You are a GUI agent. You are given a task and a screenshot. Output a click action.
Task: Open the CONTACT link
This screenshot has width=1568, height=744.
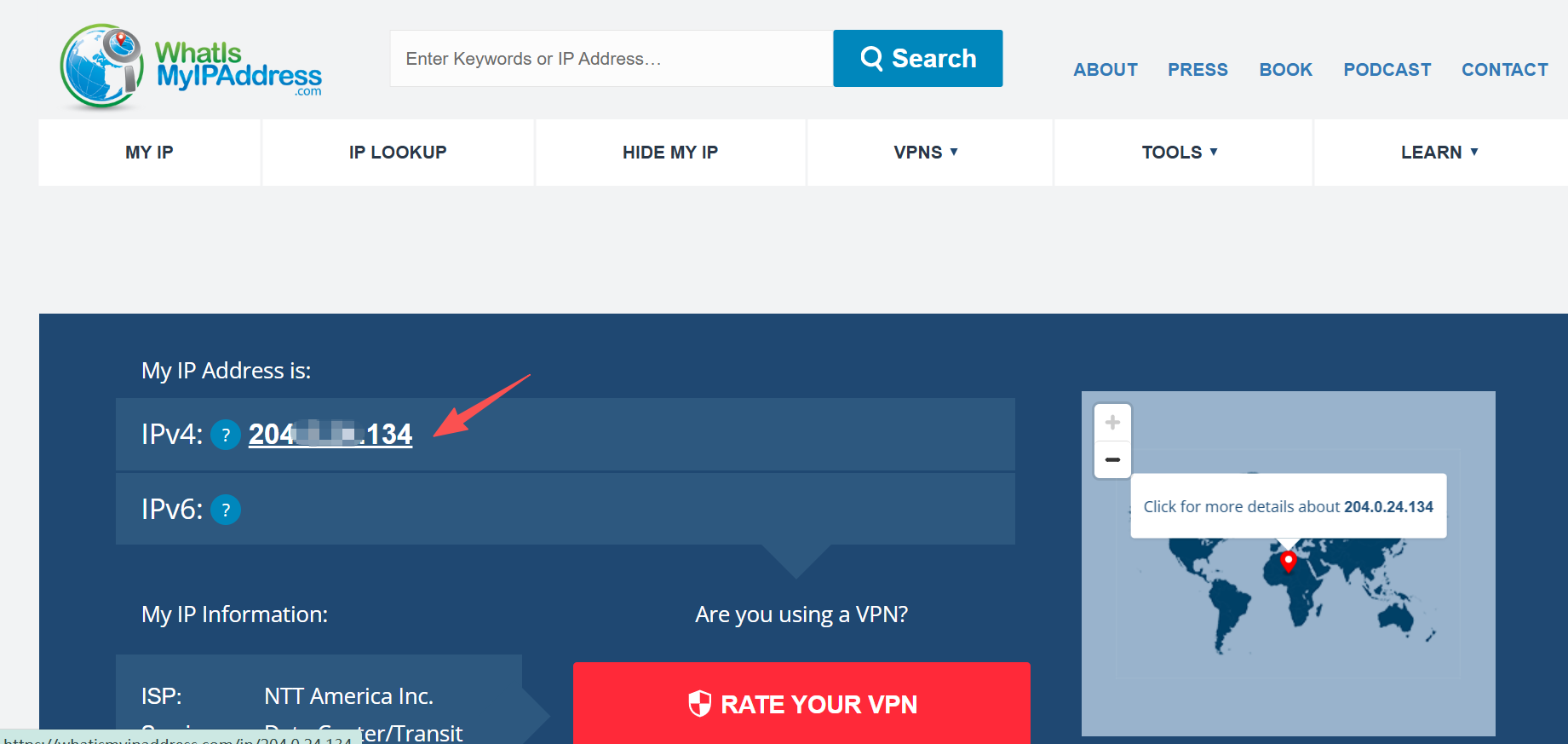tap(1505, 70)
